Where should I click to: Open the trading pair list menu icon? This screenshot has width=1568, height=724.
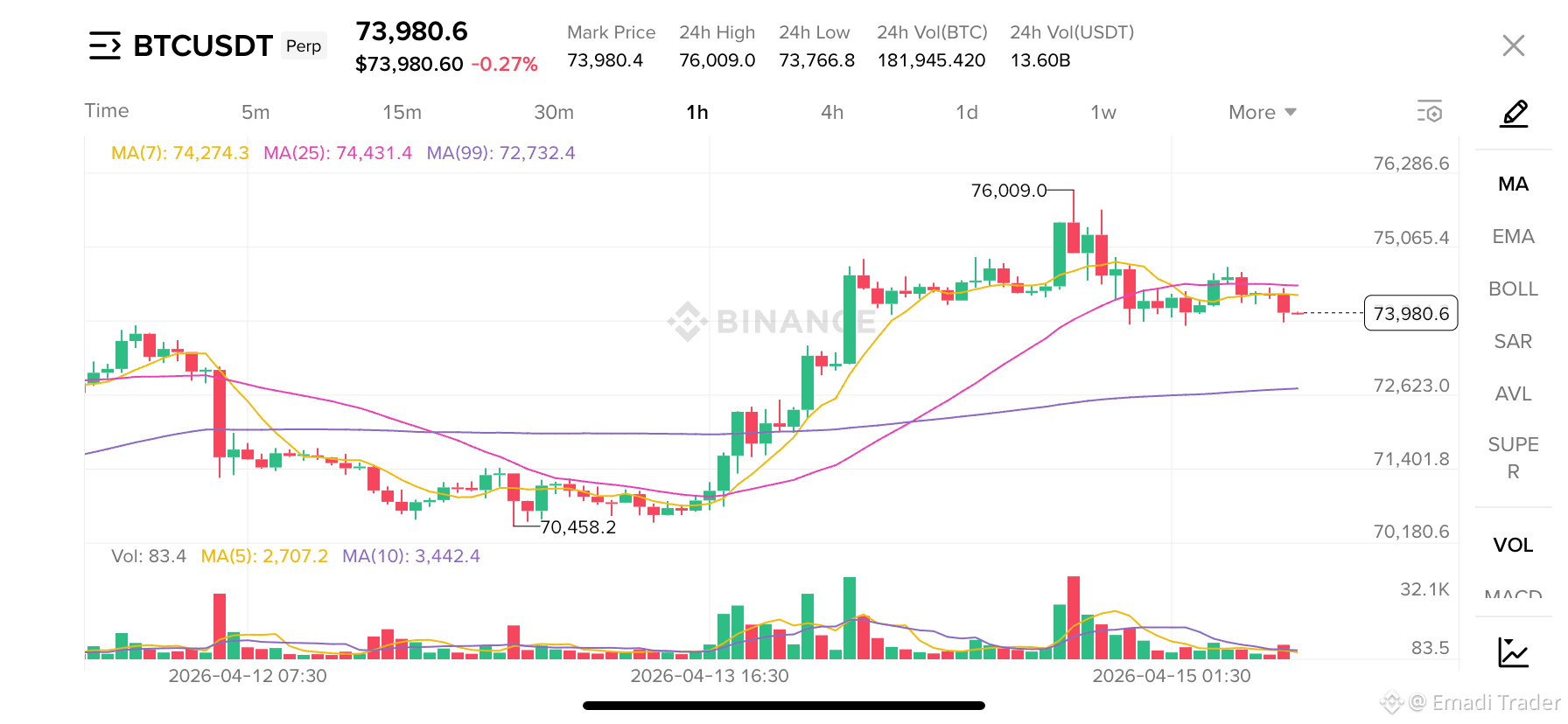coord(105,45)
